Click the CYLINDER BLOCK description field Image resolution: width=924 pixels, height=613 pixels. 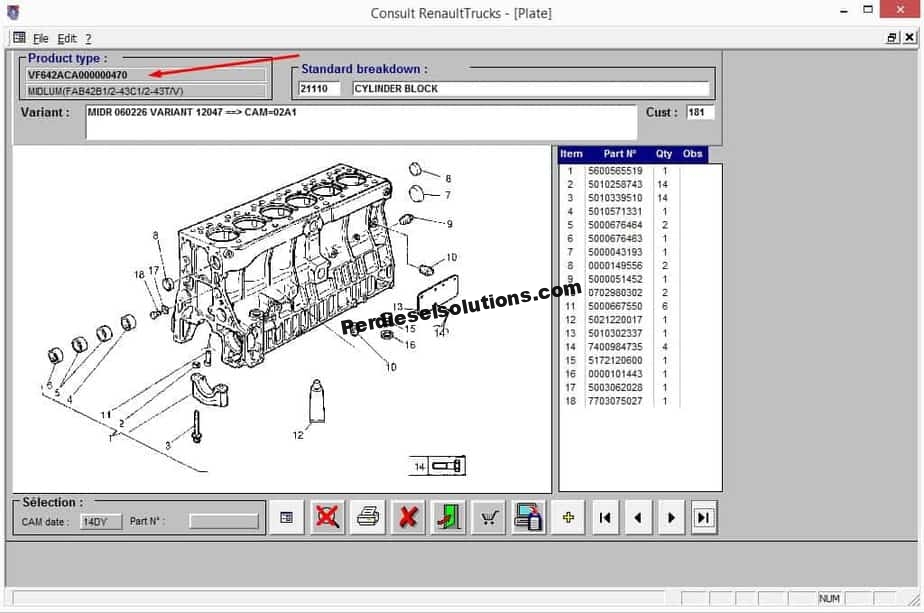[x=531, y=88]
